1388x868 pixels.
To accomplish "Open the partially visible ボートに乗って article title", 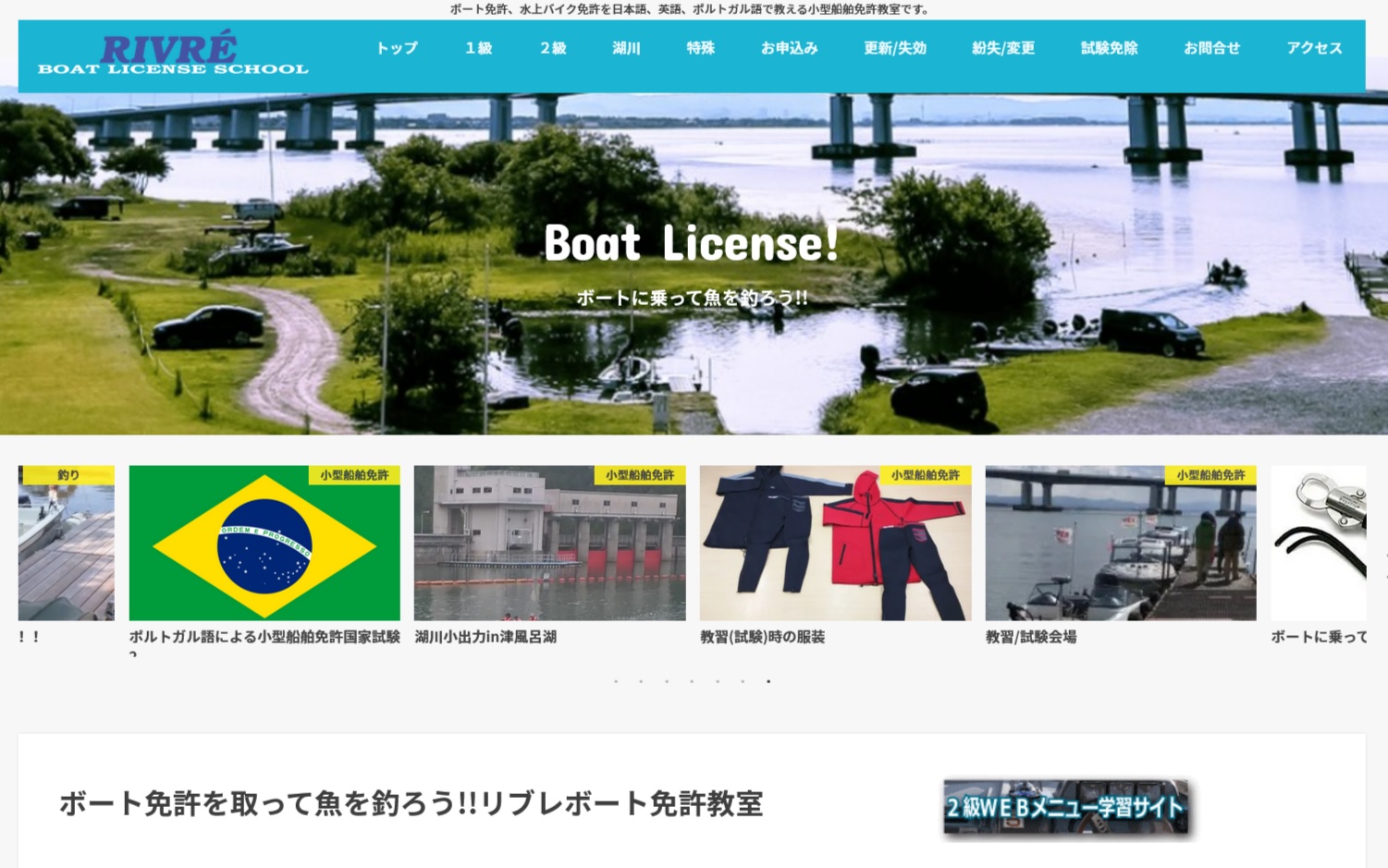I will pos(1319,637).
